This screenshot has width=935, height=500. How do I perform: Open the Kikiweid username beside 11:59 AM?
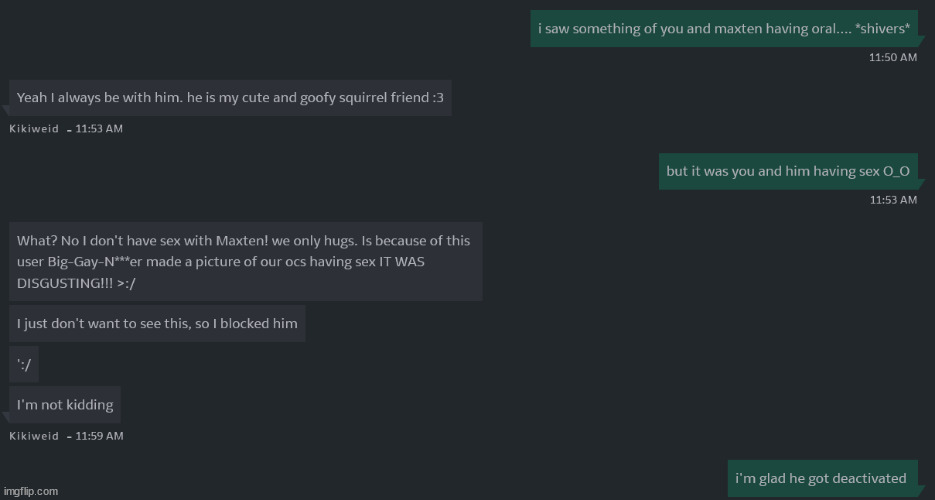coord(35,436)
